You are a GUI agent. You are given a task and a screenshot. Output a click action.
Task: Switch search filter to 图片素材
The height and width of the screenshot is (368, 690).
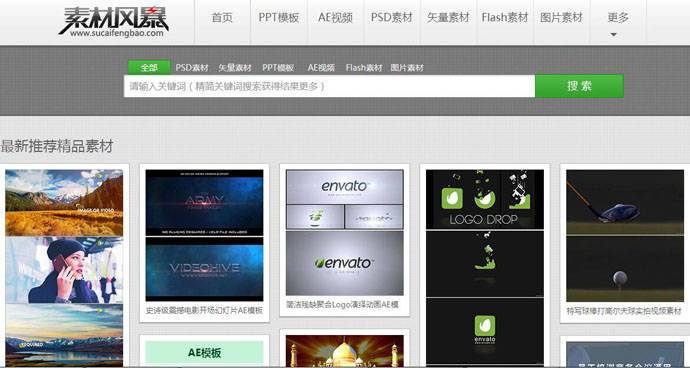point(407,68)
